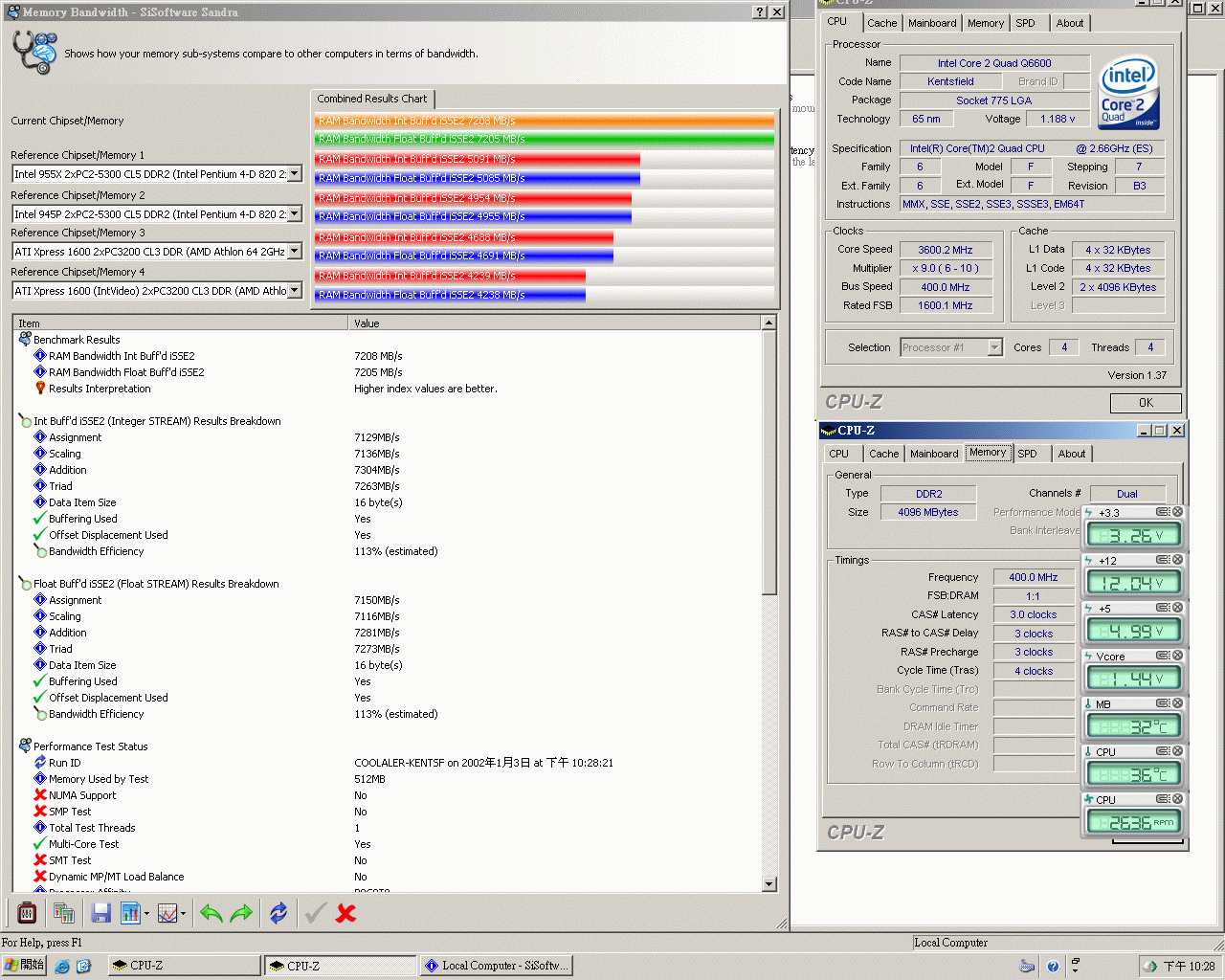1225x980 pixels.
Task: Click the results list scroll up arrow
Action: coord(769,323)
